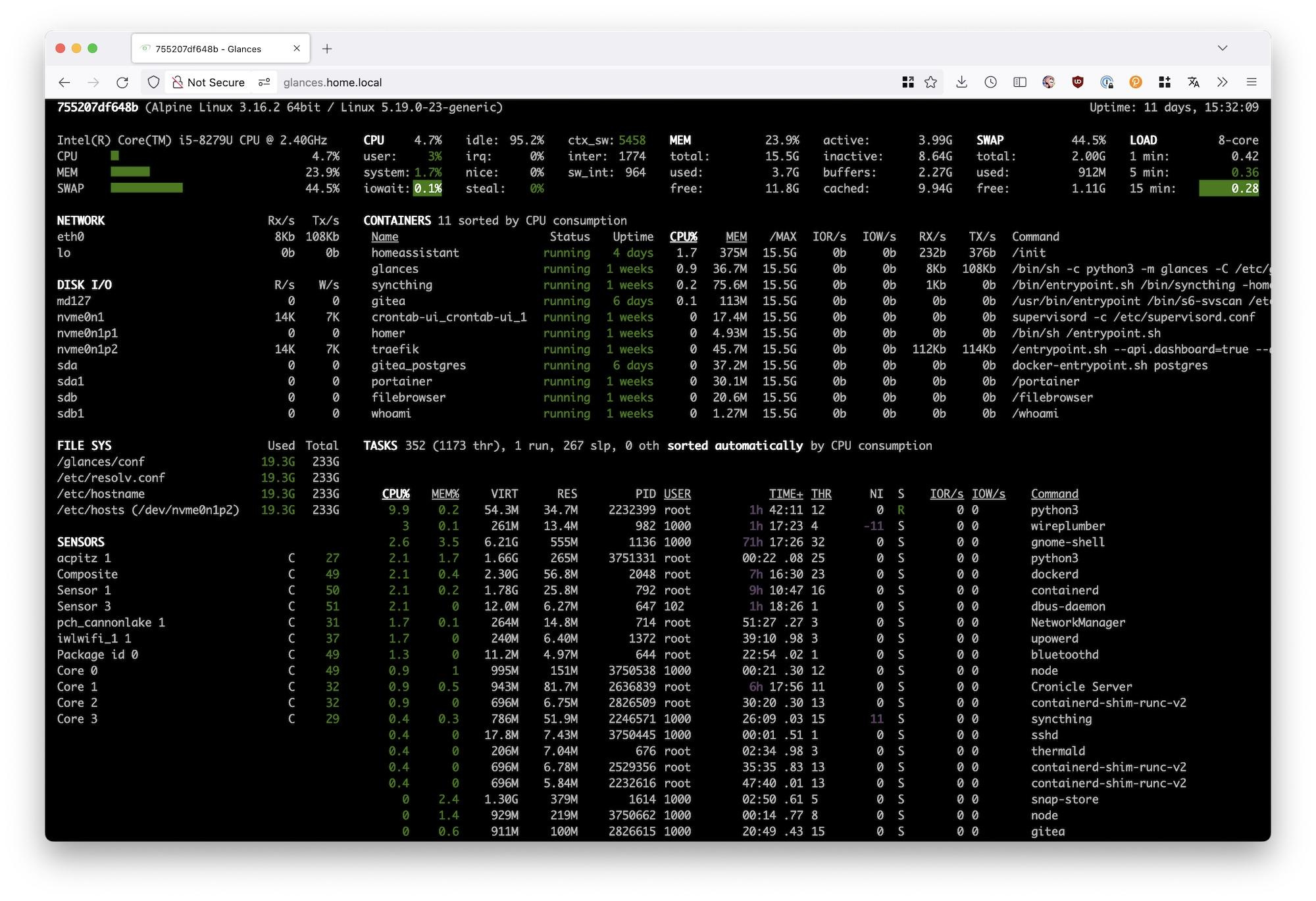Bookmark this page with star icon
This screenshot has width=1316, height=901.
point(930,82)
